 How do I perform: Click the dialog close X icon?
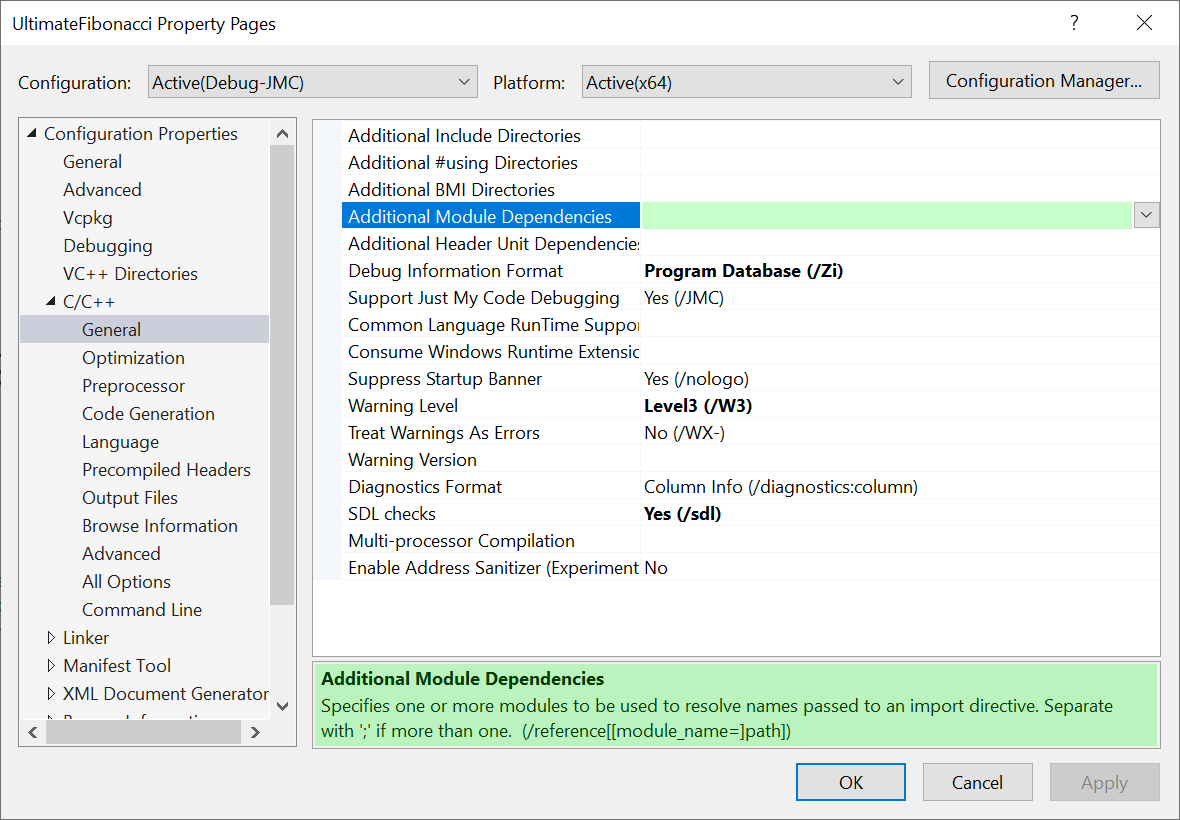[x=1144, y=22]
